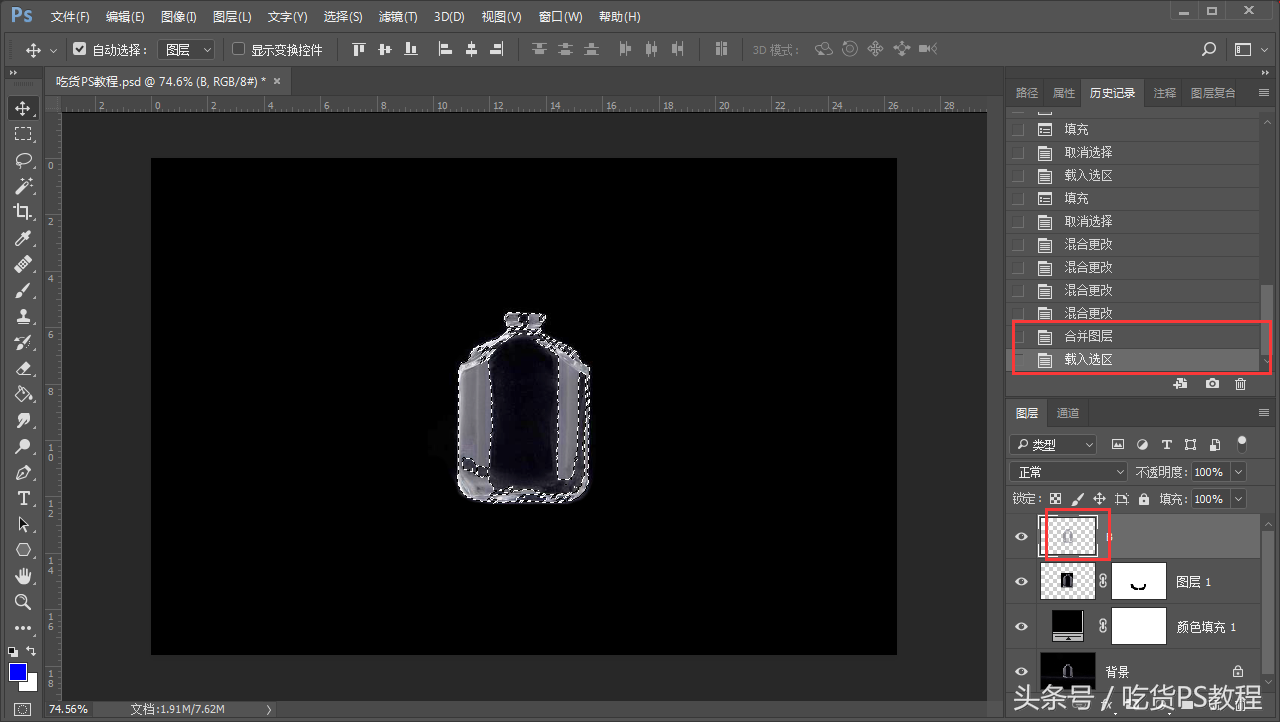The image size is (1280, 722).
Task: Delete current history state with trash icon
Action: tap(1241, 384)
